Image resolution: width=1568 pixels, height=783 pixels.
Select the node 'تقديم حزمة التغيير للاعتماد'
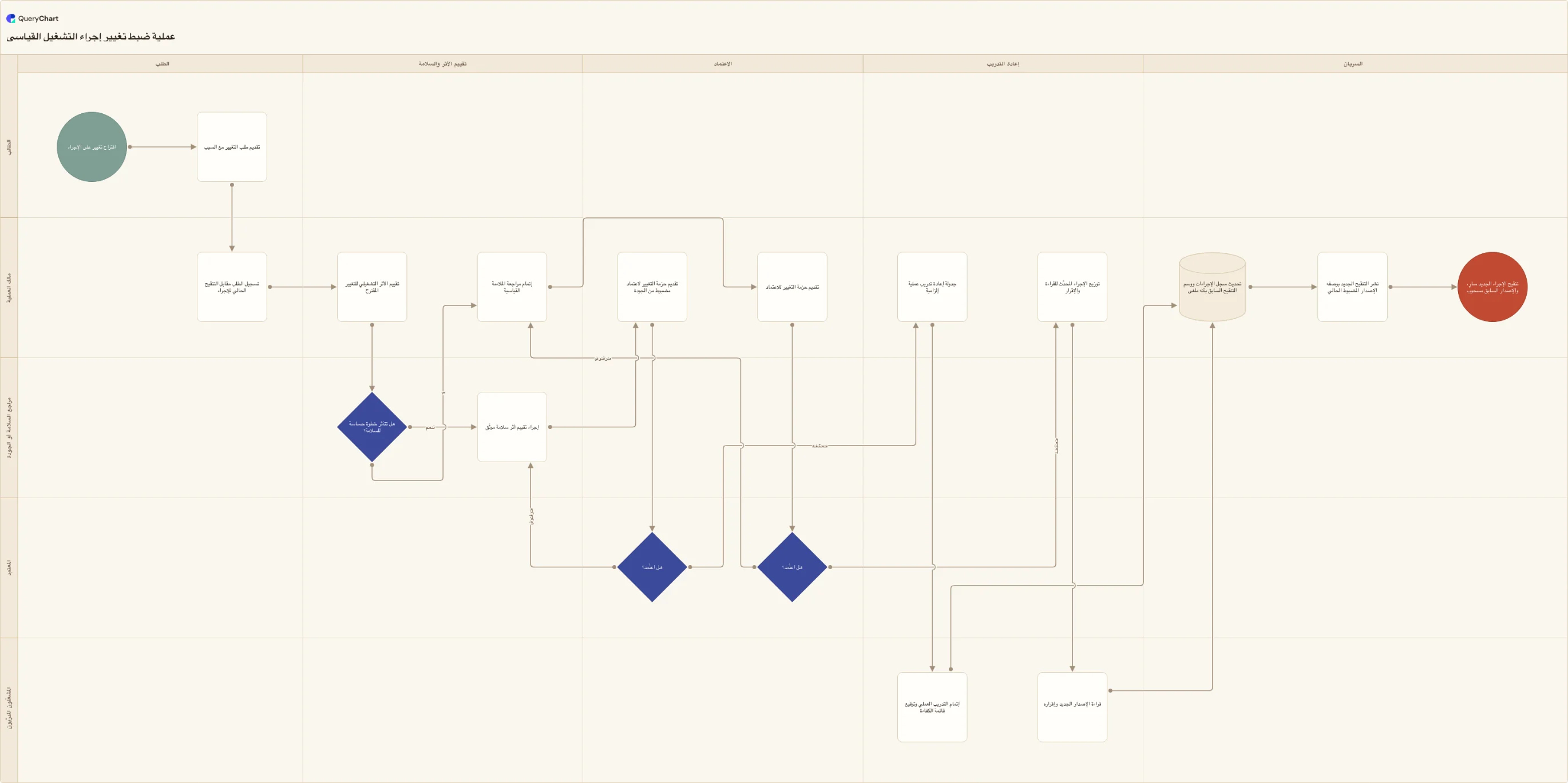[x=792, y=287]
